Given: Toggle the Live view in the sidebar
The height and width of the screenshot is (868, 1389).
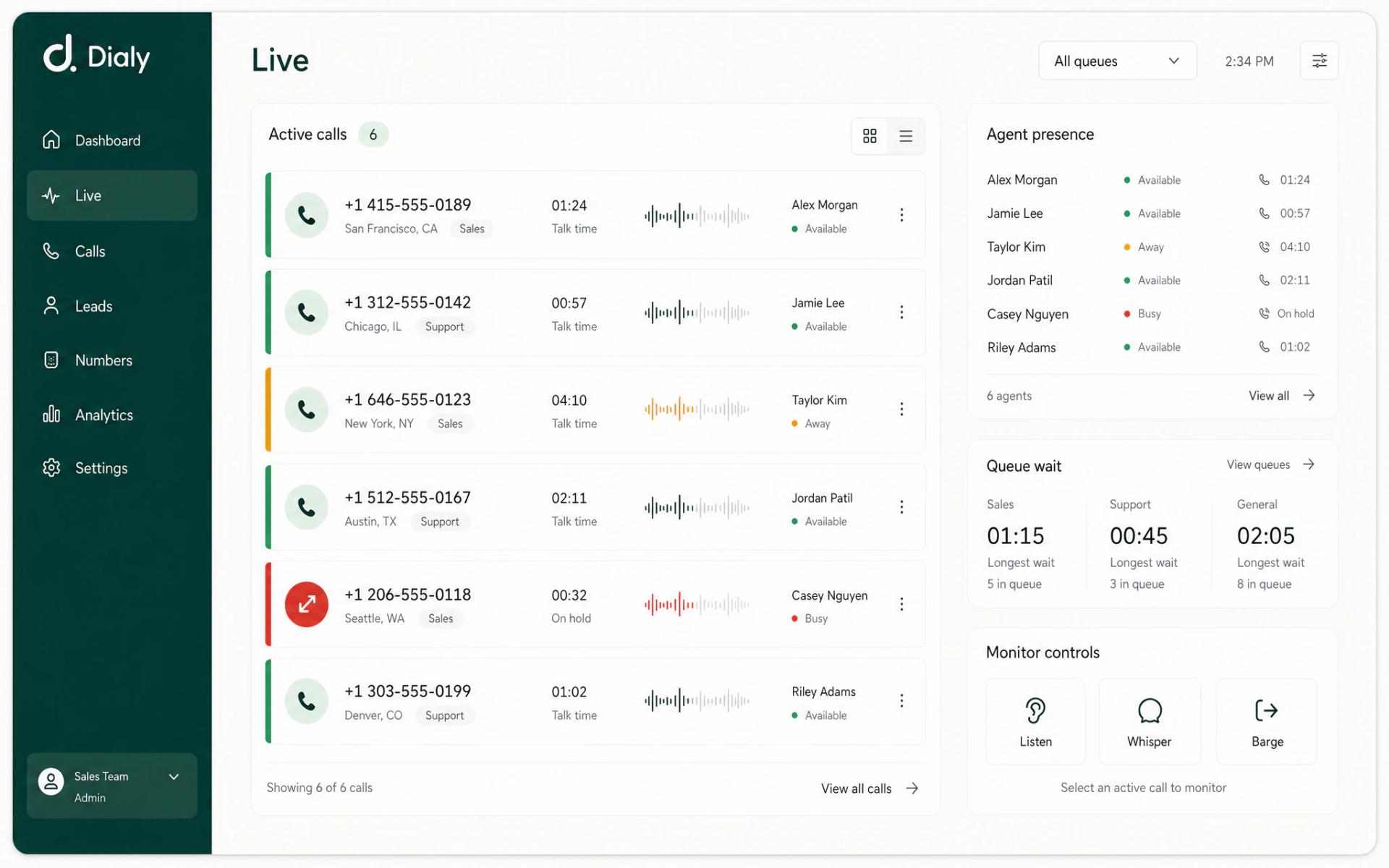Looking at the screenshot, I should click(x=88, y=195).
